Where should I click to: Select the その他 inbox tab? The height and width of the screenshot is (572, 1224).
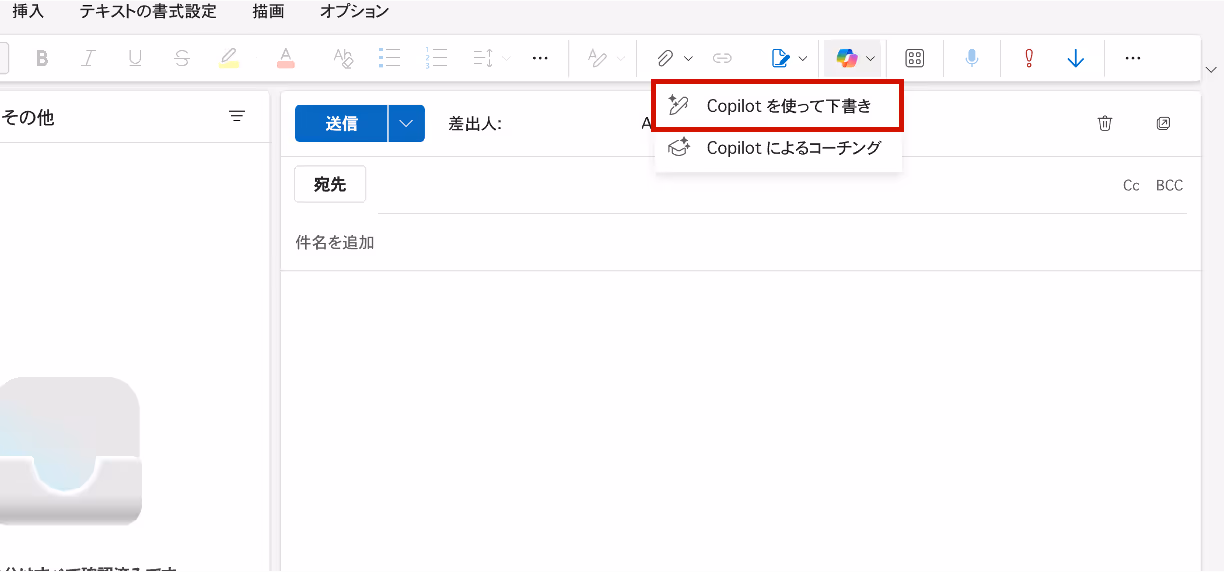pyautogui.click(x=27, y=117)
